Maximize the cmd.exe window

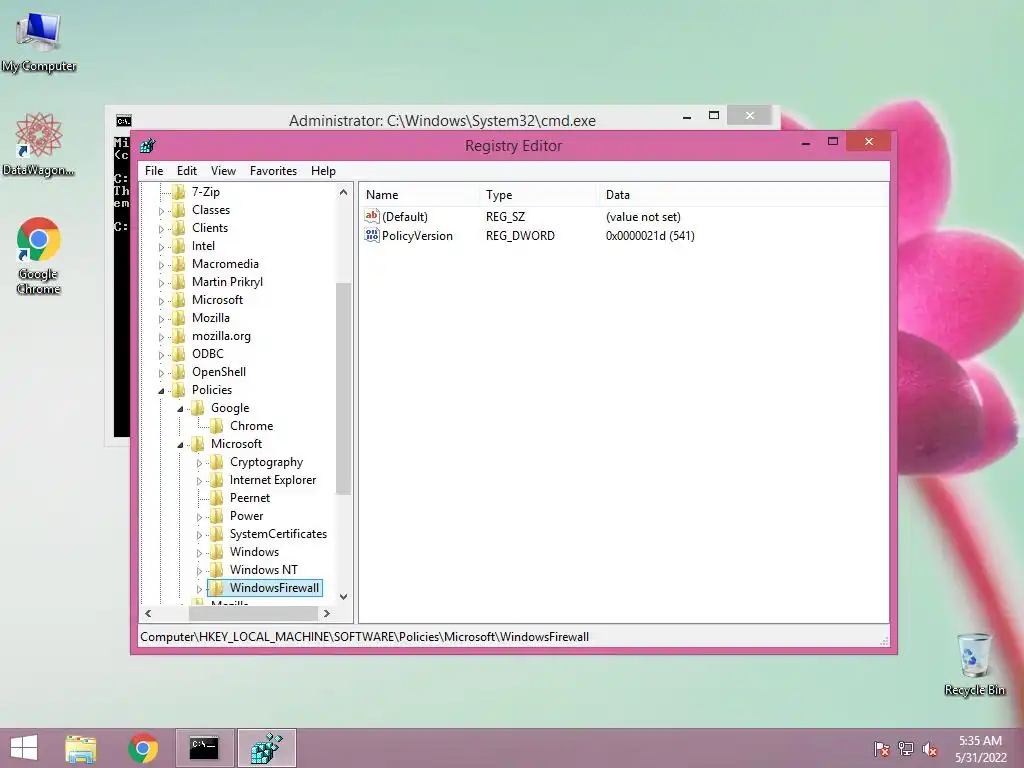pyautogui.click(x=714, y=116)
